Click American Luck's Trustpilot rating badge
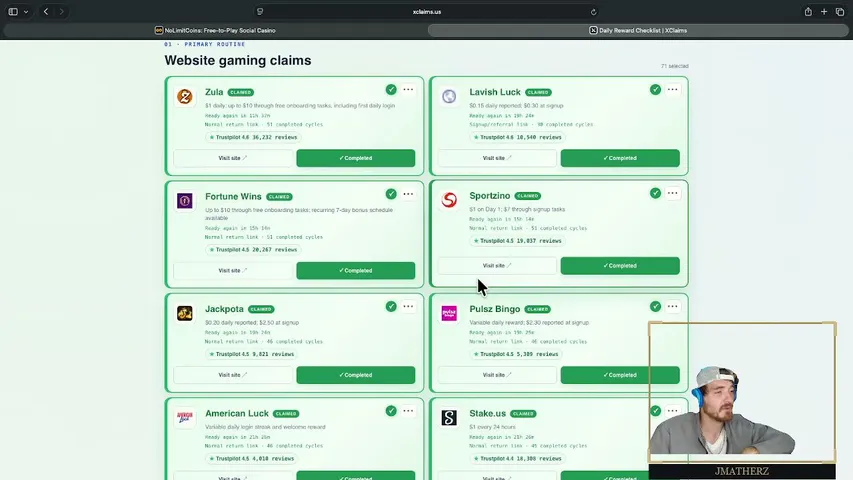This screenshot has width=853, height=480. click(252, 459)
